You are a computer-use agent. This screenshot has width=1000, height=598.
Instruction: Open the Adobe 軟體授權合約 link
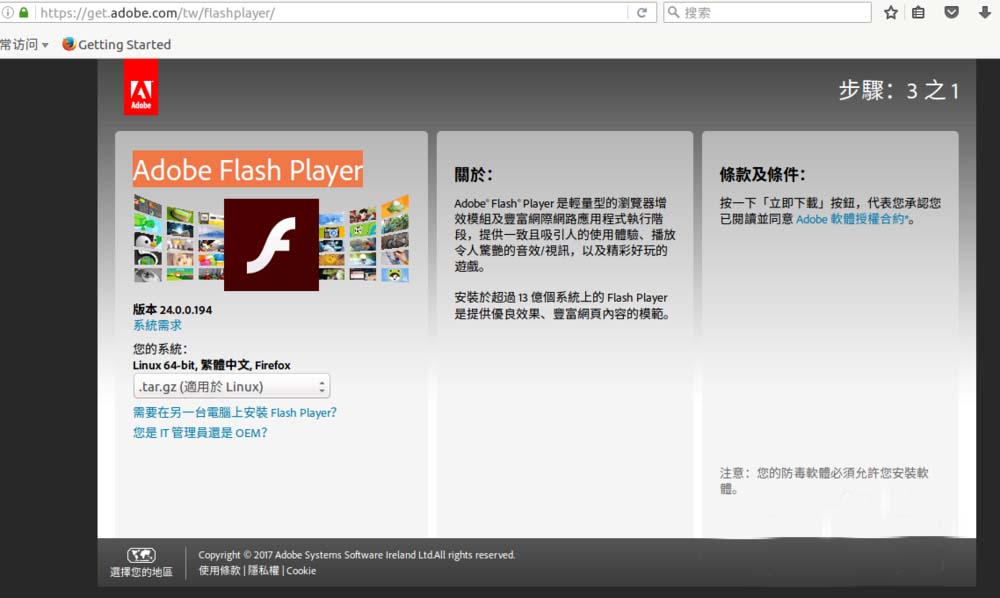pos(852,219)
